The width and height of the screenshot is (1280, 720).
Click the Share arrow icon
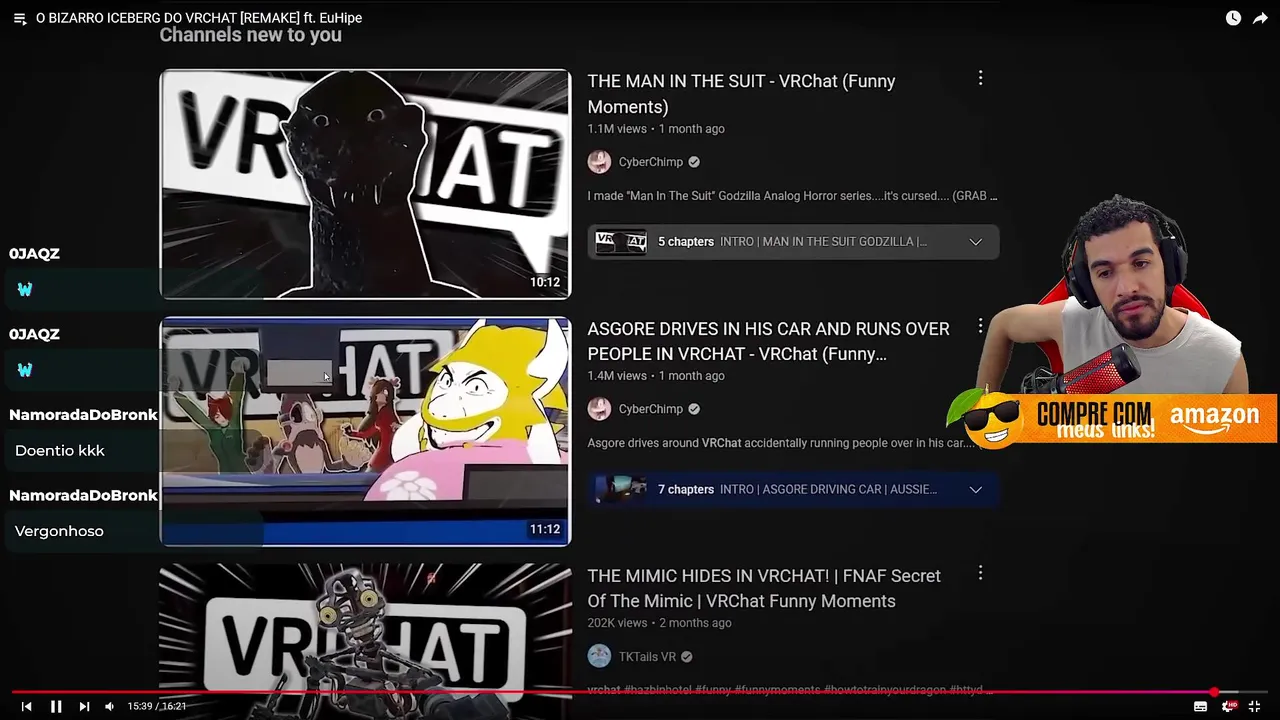[1260, 18]
